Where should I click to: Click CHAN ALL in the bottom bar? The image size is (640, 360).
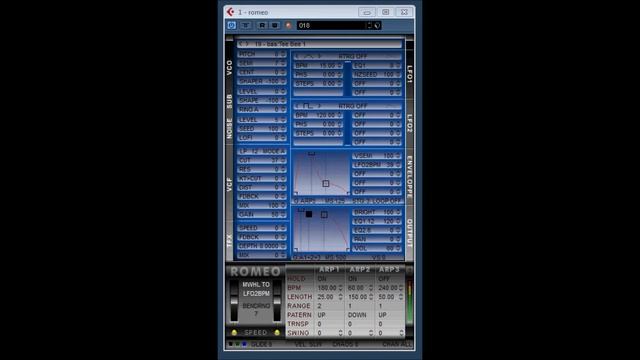(x=397, y=344)
